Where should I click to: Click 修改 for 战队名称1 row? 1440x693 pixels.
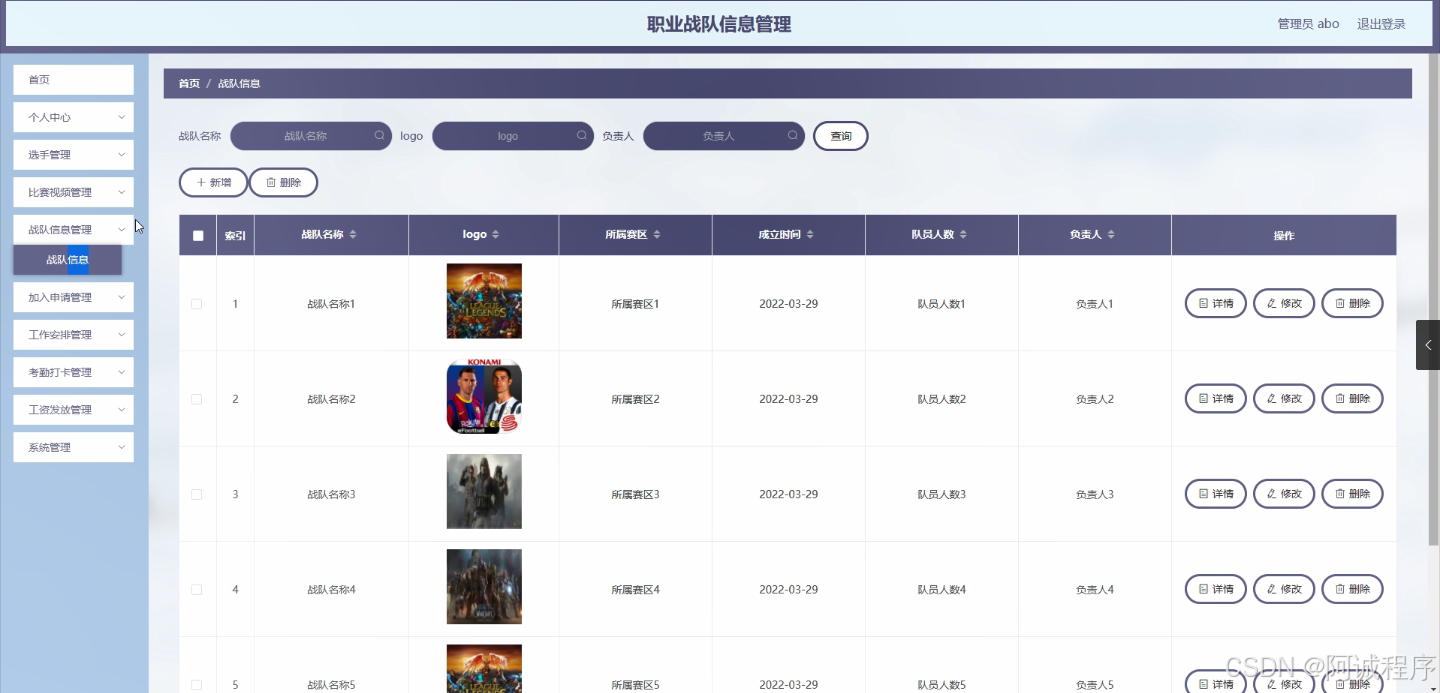[x=1284, y=303]
